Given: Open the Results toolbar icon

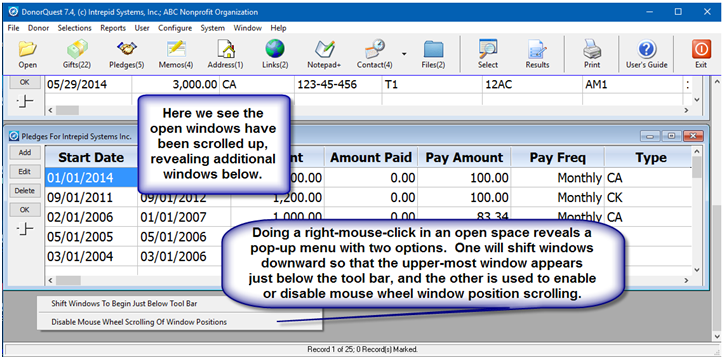Looking at the screenshot, I should tap(537, 54).
